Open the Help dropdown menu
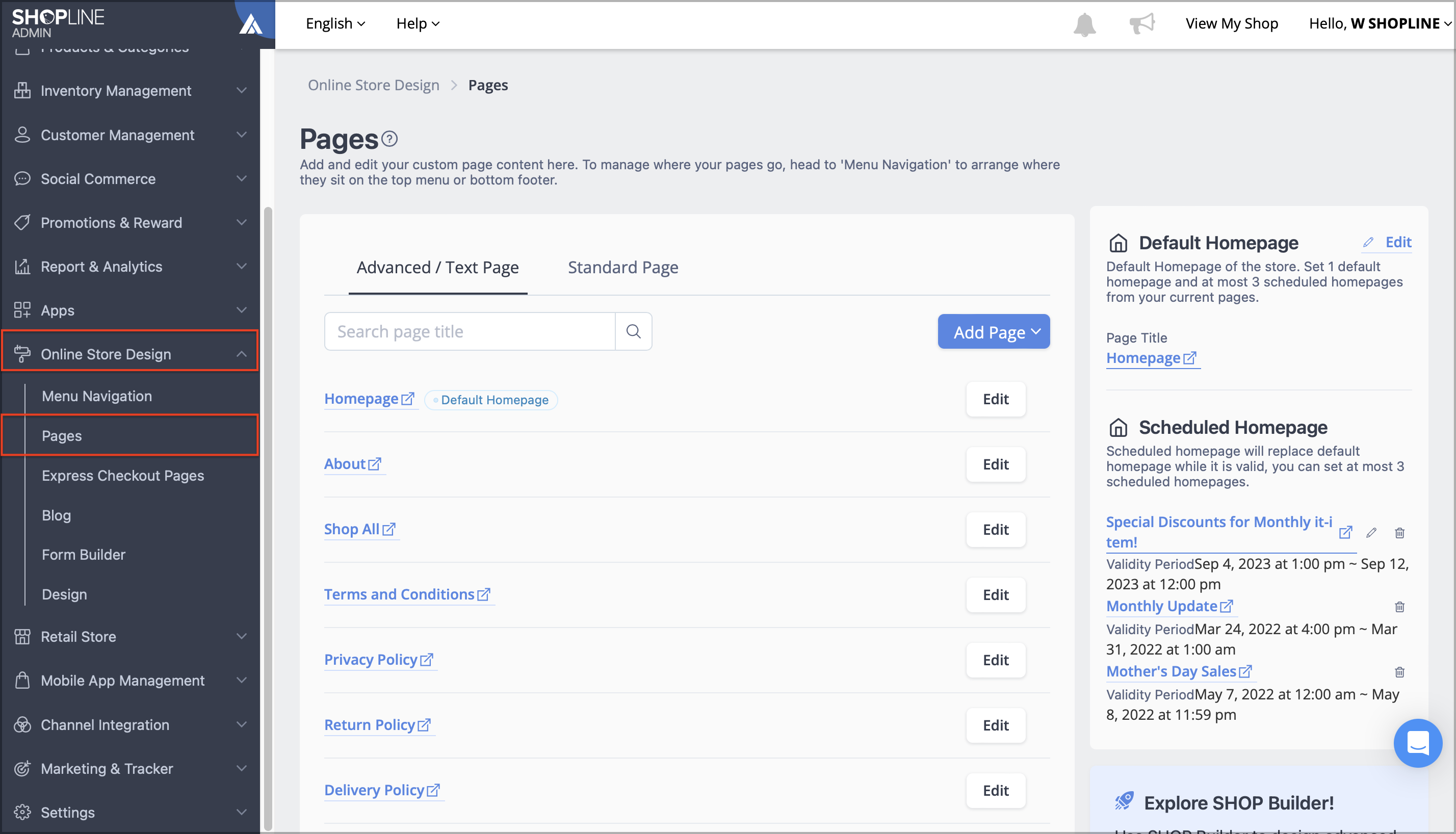1456x834 pixels. point(418,23)
